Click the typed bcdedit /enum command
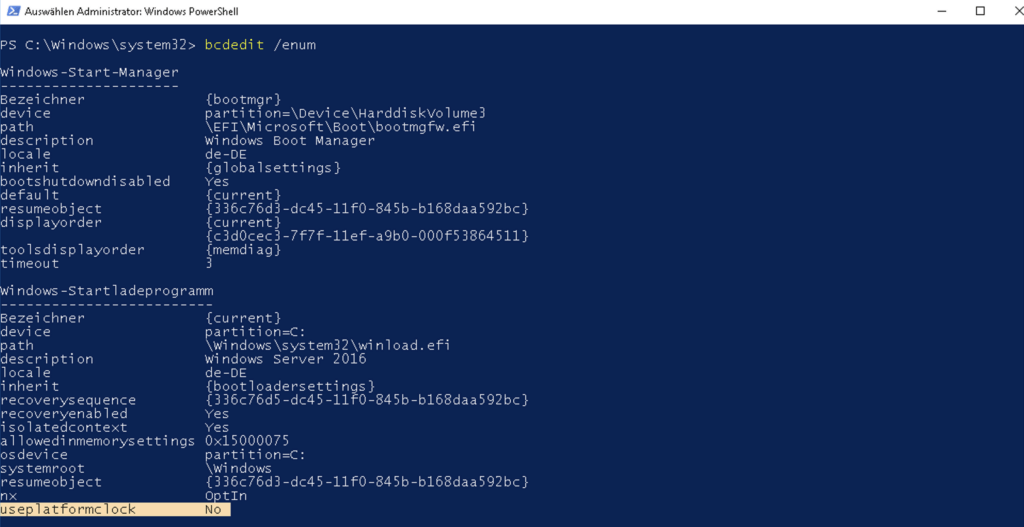Viewport: 1024px width, 527px height. 261,45
